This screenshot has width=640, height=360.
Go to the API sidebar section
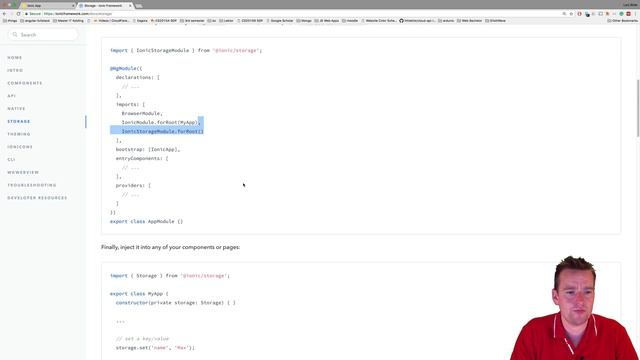point(11,96)
